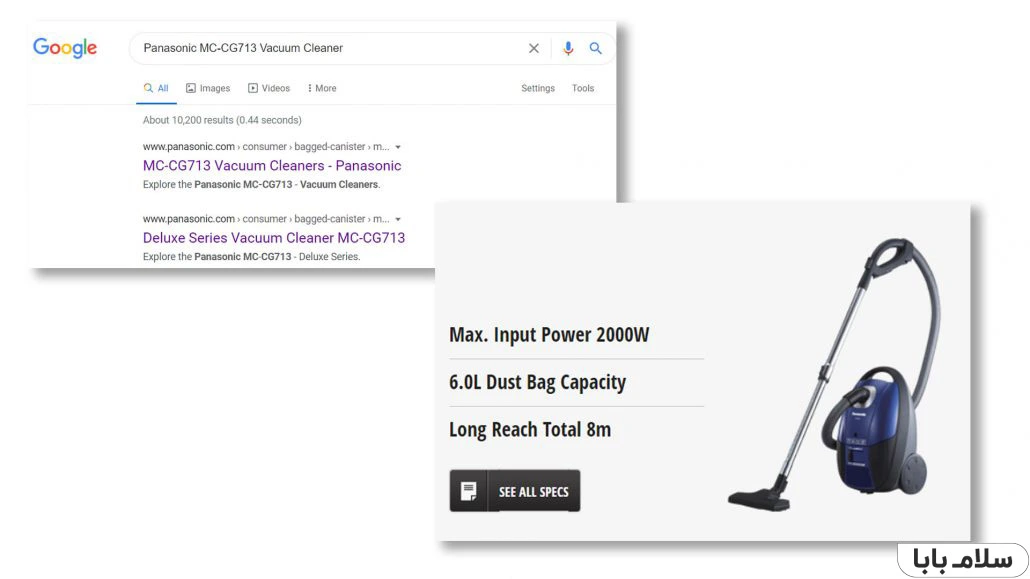Focus the search box with the Panasonic query
This screenshot has width=1030, height=579.
pos(330,48)
